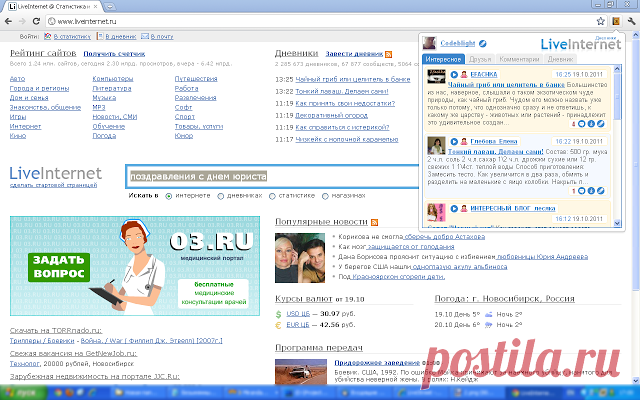
Task: Switch to the Интересное tab in popup
Action: point(443,59)
